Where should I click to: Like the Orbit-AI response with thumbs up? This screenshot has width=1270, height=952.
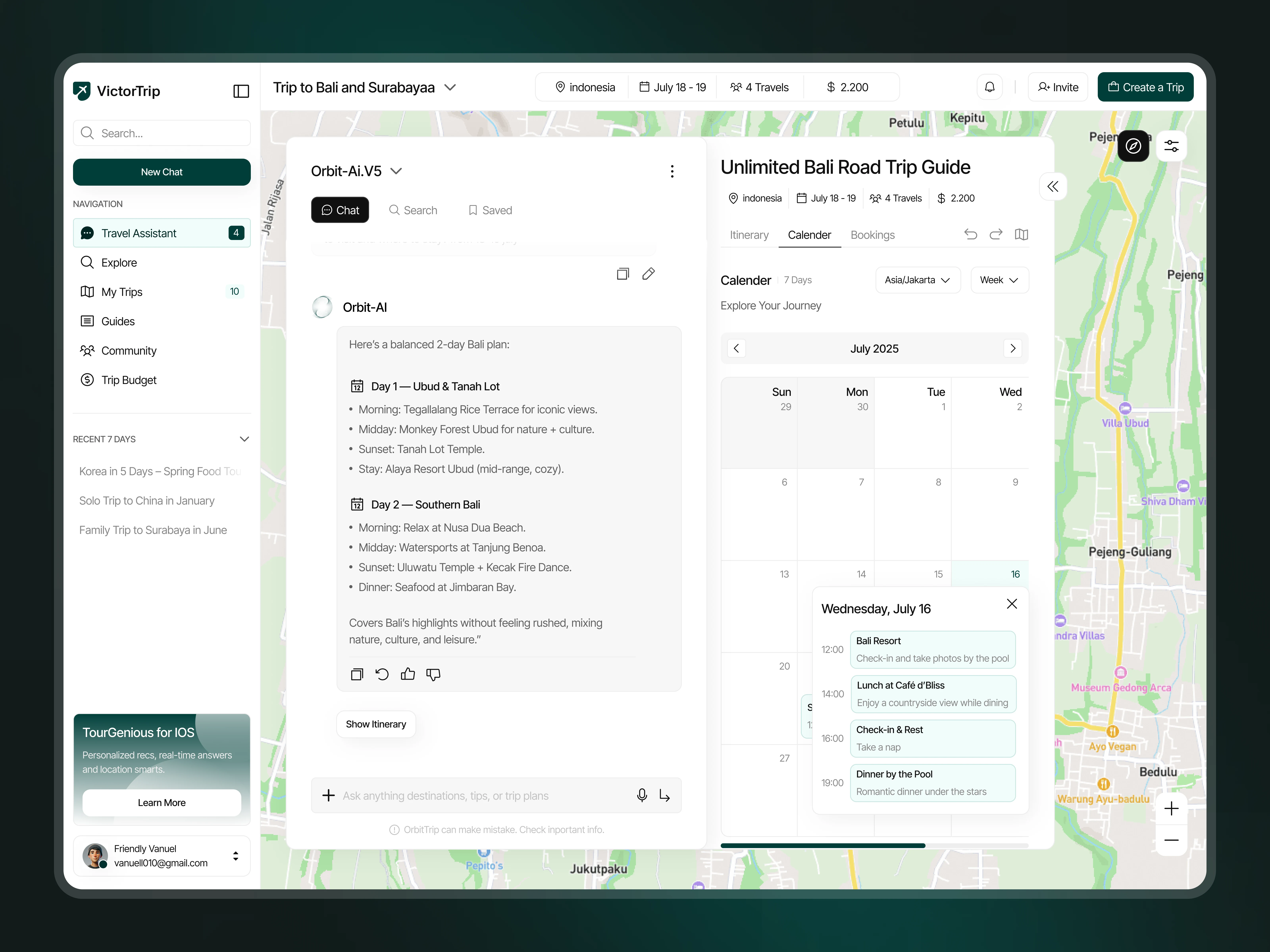coord(408,674)
